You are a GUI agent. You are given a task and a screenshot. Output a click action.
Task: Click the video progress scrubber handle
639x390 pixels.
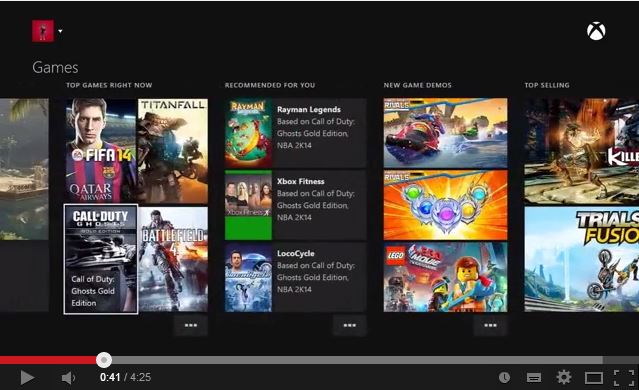[104, 360]
